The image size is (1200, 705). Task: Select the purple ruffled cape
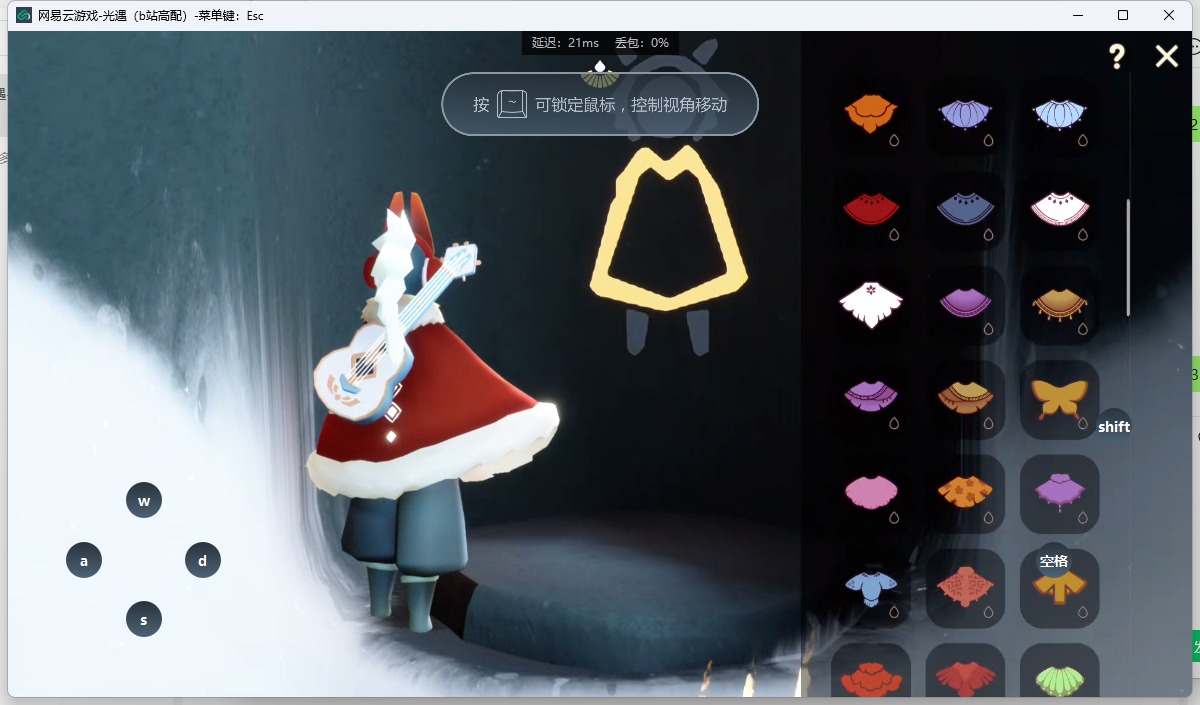871,396
